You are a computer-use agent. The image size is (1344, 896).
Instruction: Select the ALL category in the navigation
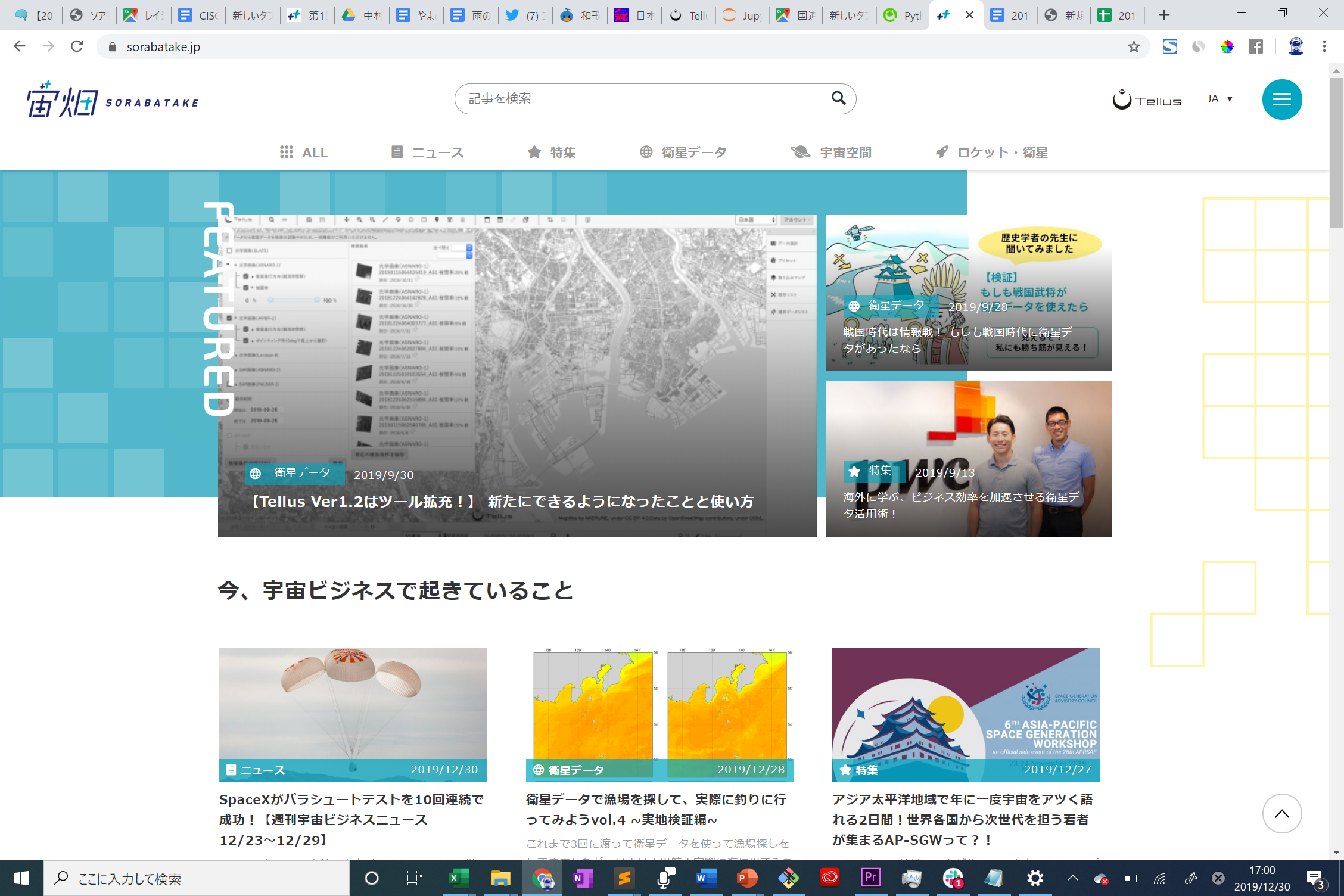click(x=304, y=153)
